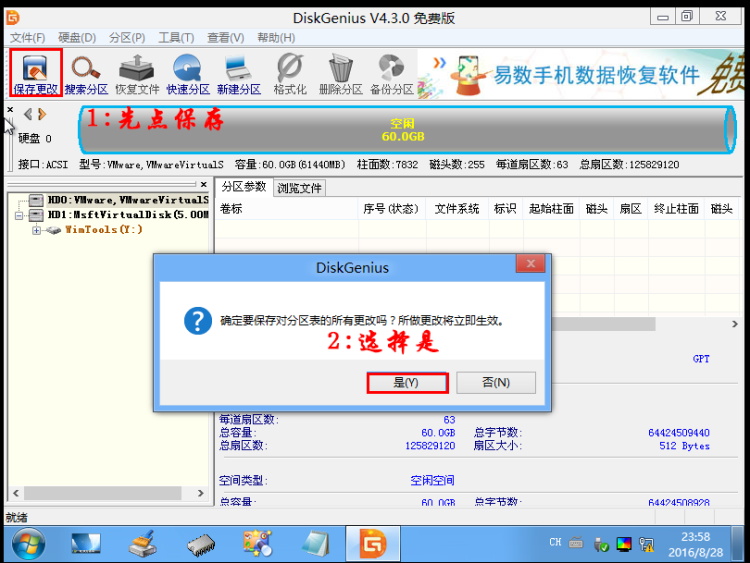Click the 终止柱面 column header
Image resolution: width=750 pixels, height=563 pixels.
click(x=676, y=209)
